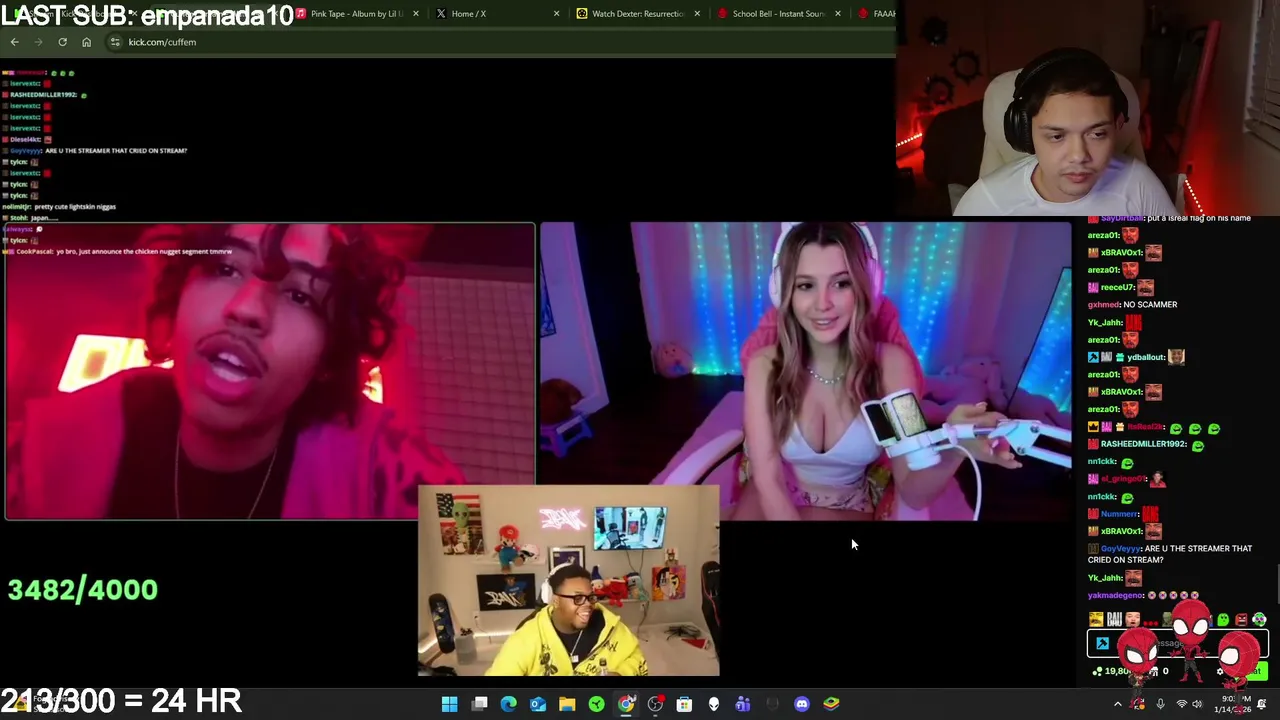This screenshot has height=720, width=1280.
Task: Switch to the FAAAH tab
Action: [878, 14]
